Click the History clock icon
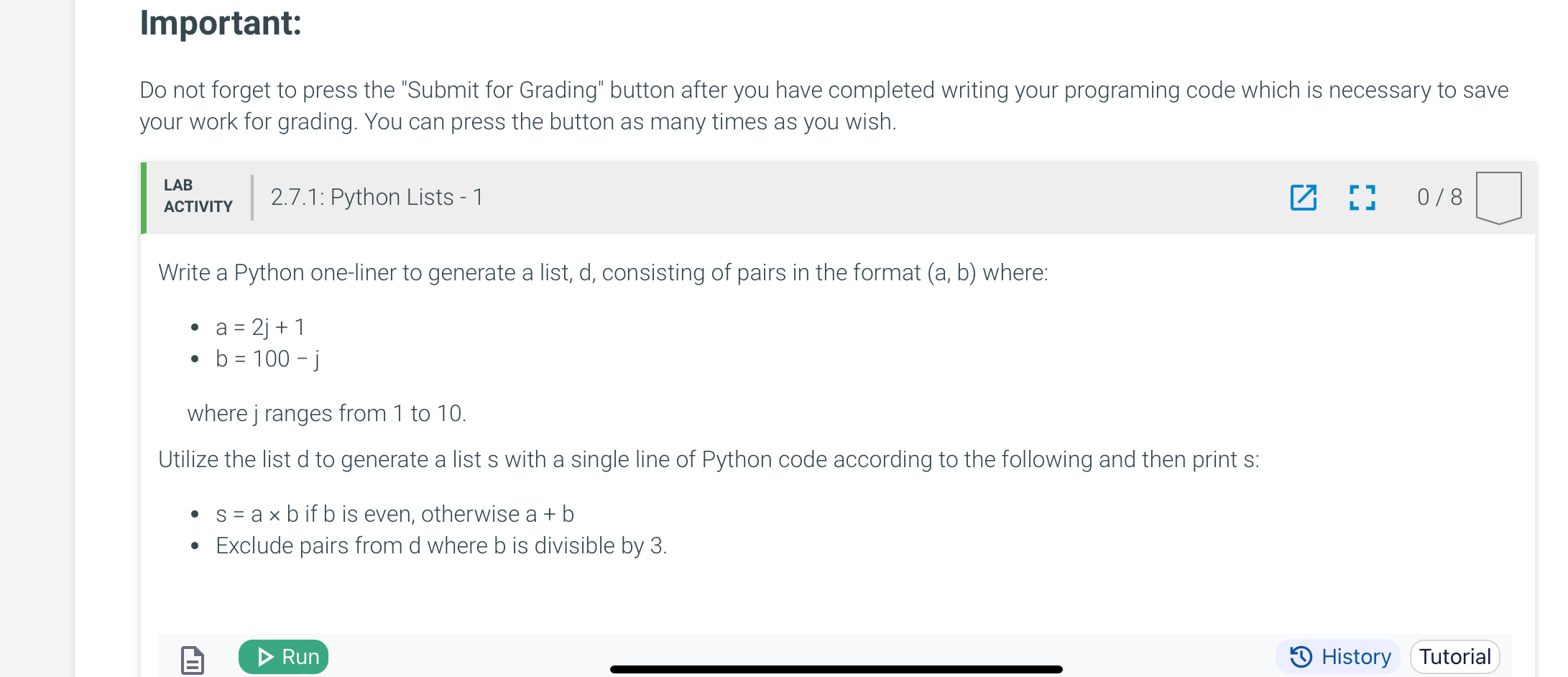The image size is (1568, 677). pyautogui.click(x=1302, y=656)
